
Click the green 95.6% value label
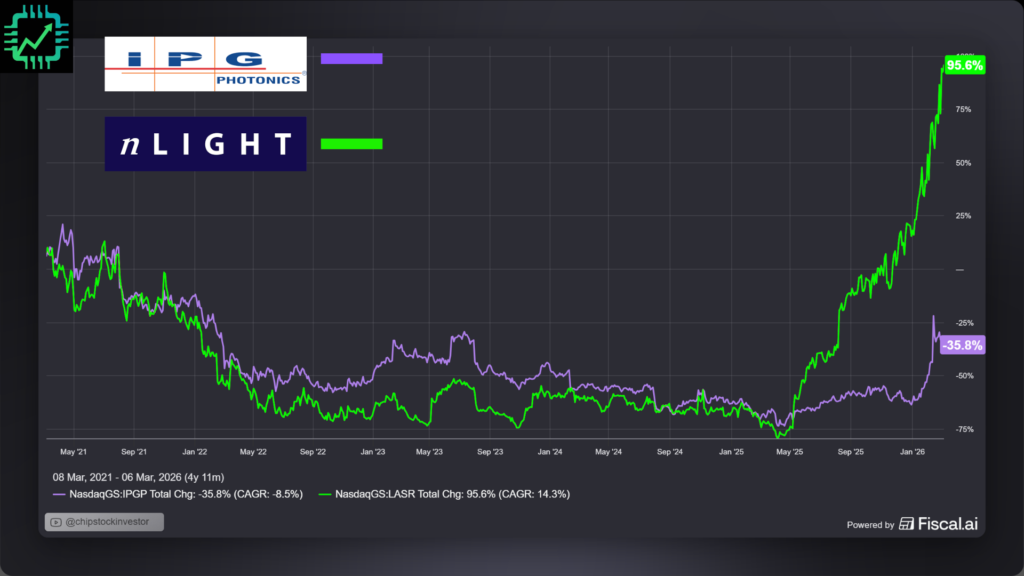tap(965, 65)
